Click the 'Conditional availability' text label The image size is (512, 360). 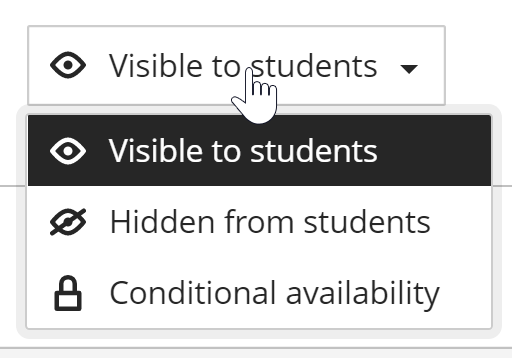pyautogui.click(x=275, y=295)
